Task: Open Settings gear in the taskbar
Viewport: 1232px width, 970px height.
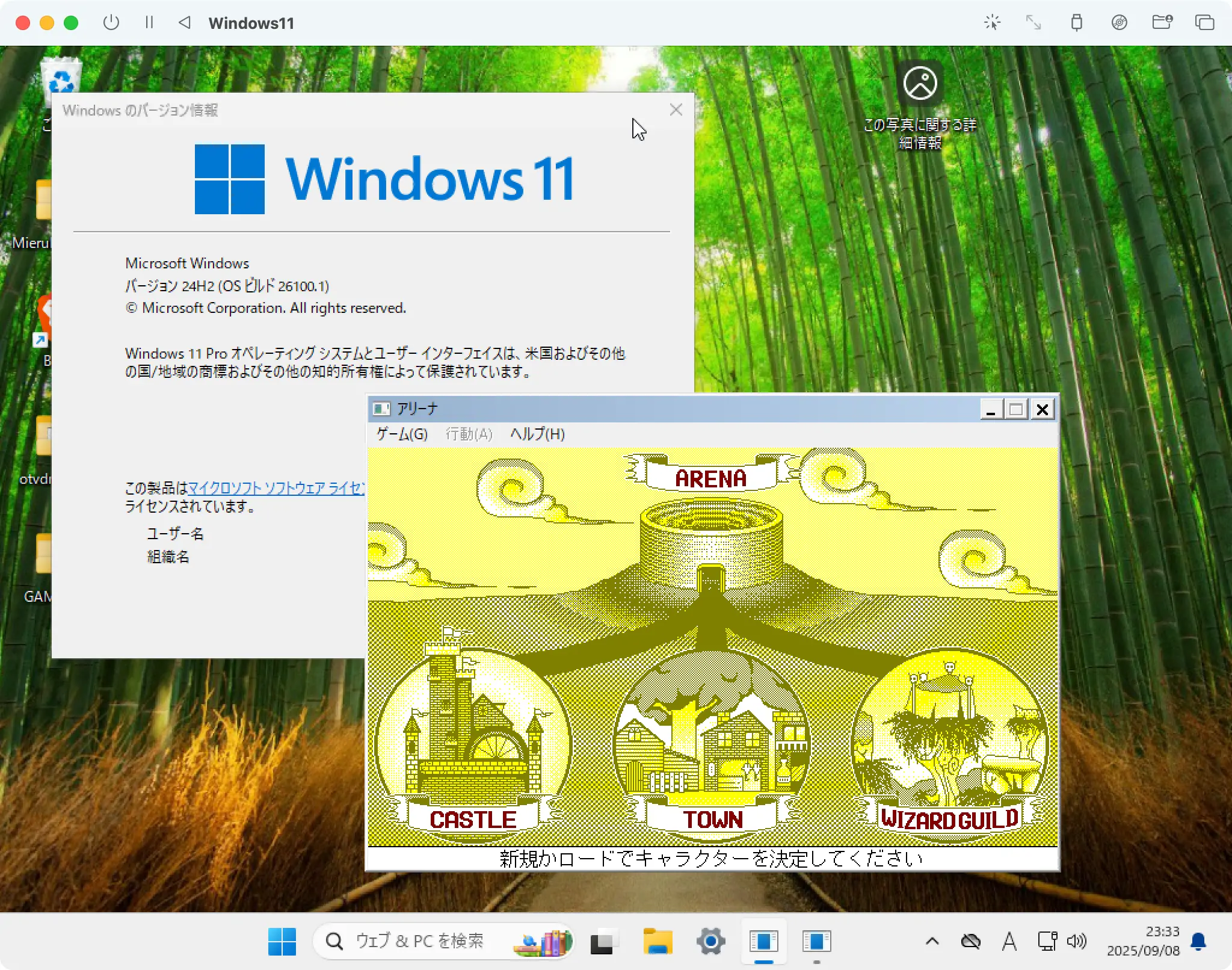Action: [x=710, y=941]
